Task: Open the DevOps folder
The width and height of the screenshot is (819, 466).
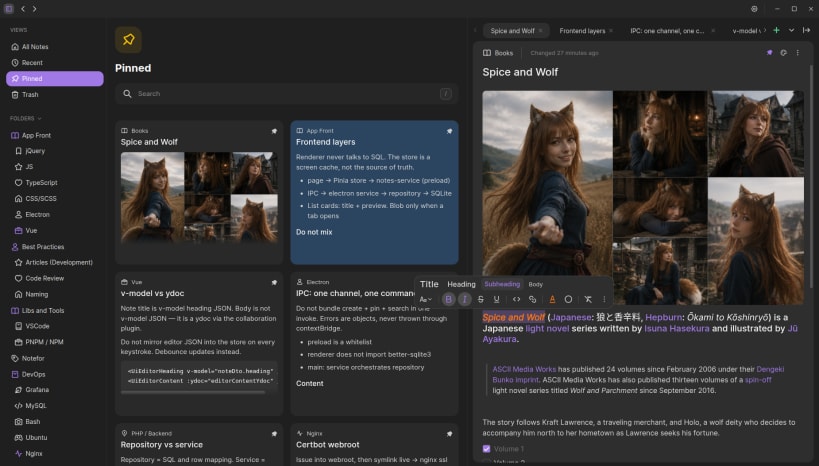Action: (55, 374)
